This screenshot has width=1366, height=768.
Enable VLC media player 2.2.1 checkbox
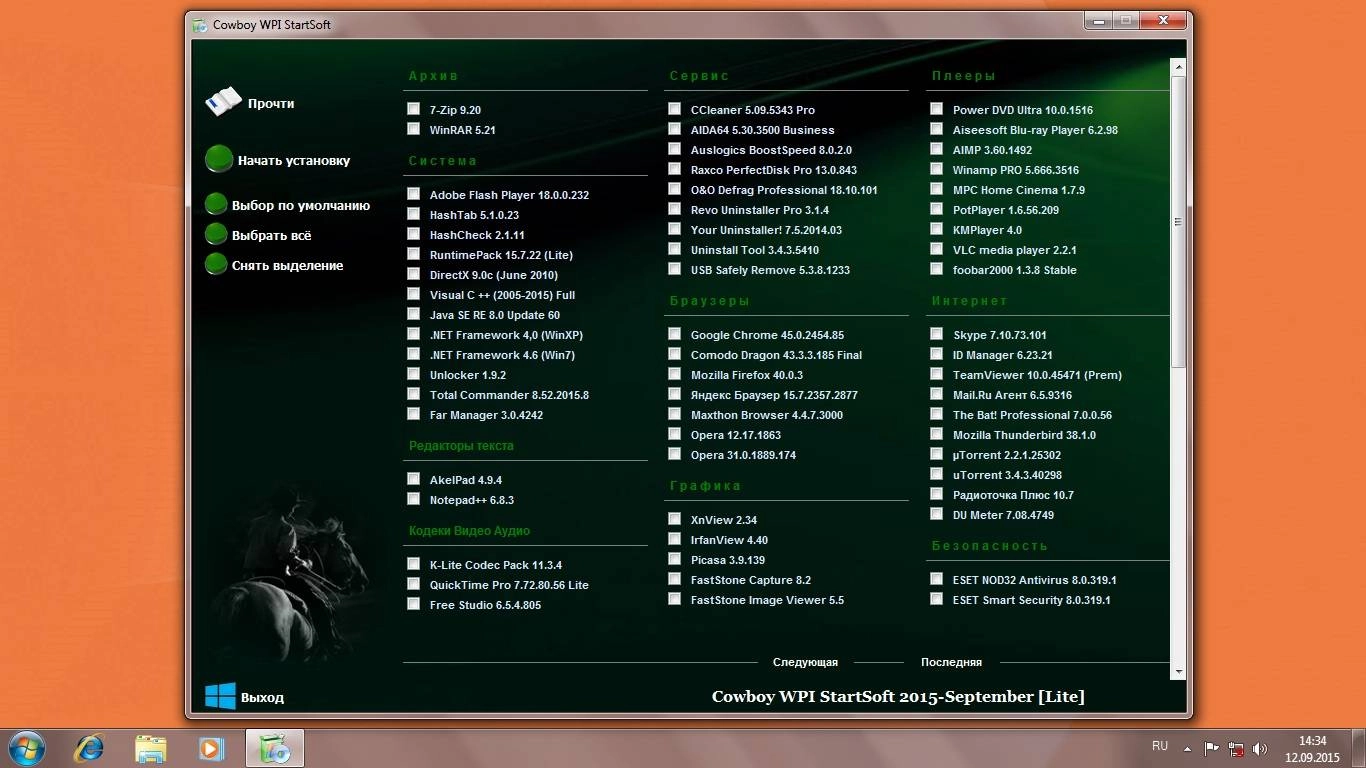(936, 249)
